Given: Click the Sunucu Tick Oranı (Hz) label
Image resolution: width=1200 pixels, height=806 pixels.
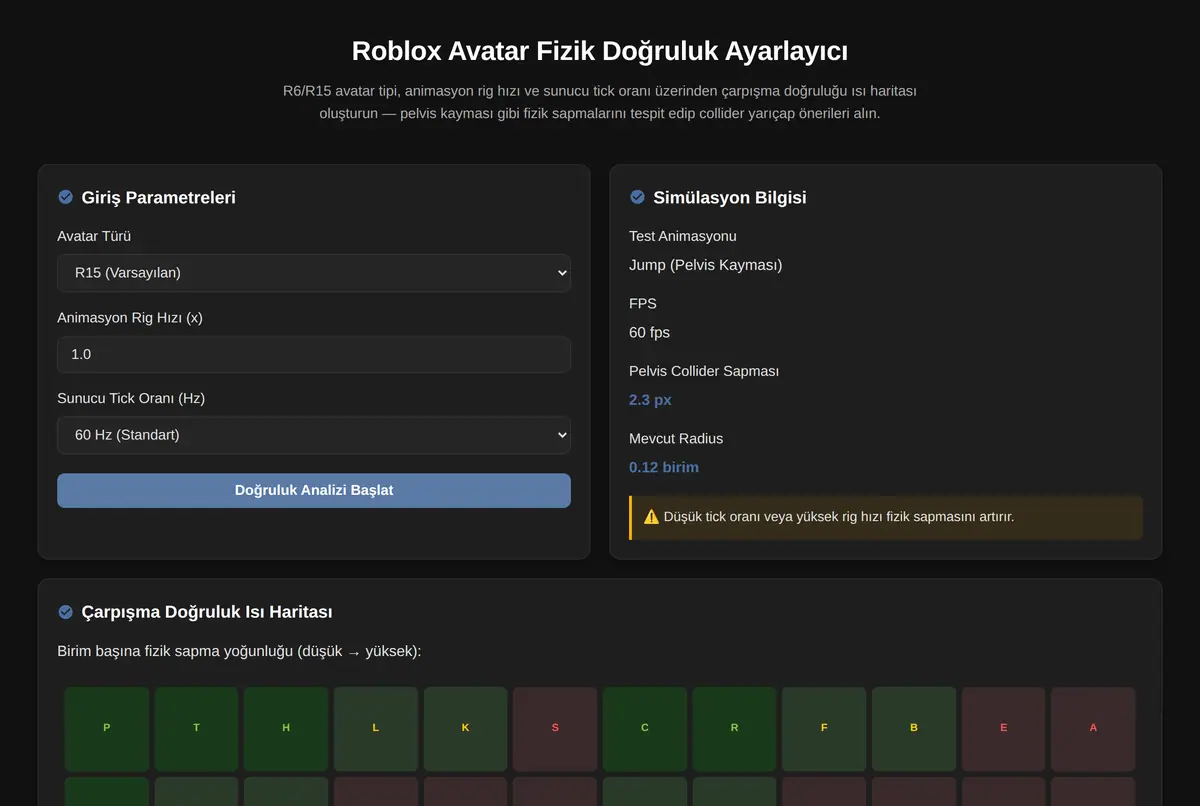Looking at the screenshot, I should tap(131, 398).
